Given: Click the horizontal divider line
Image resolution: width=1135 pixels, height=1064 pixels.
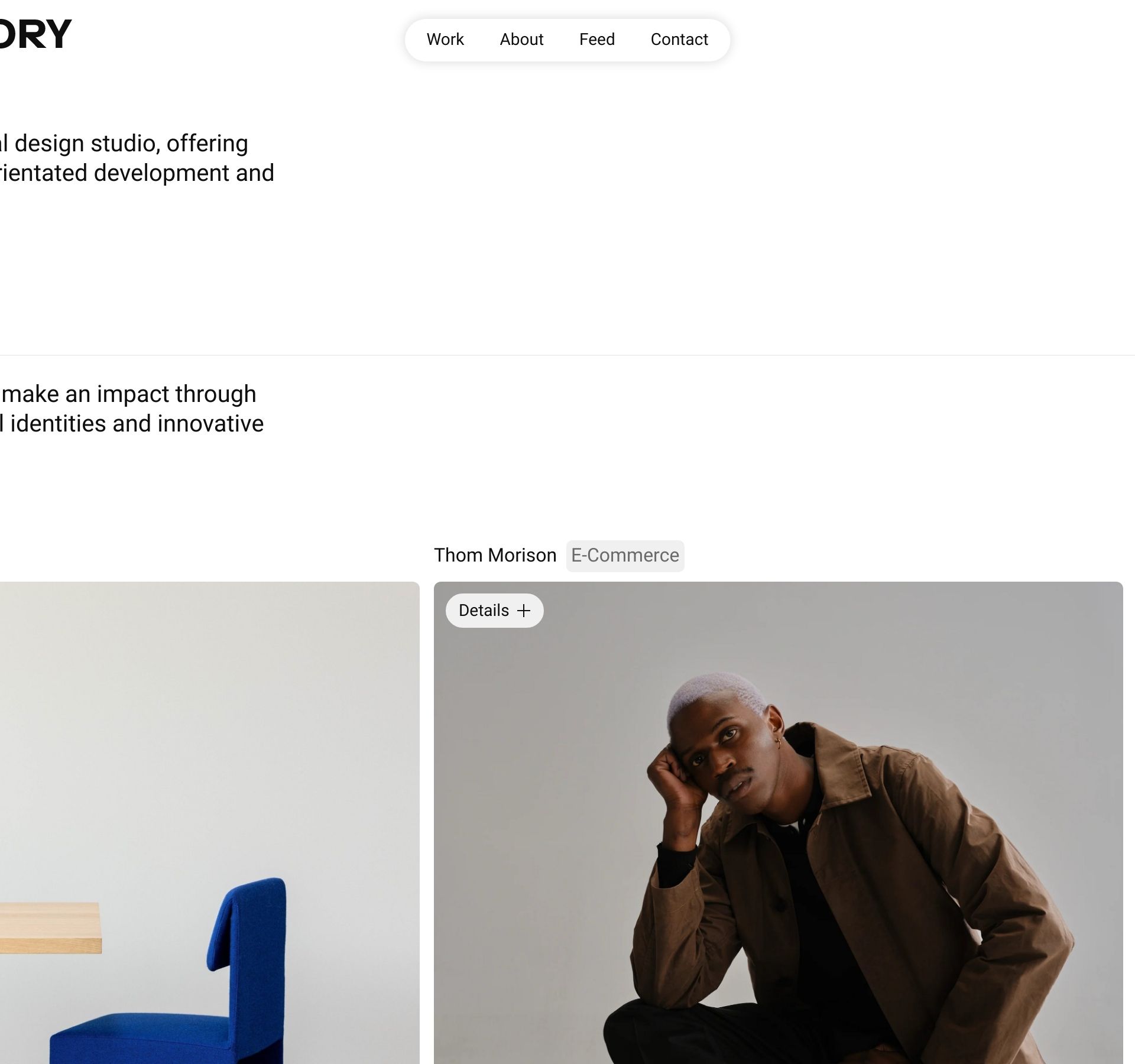Looking at the screenshot, I should click(x=567, y=355).
